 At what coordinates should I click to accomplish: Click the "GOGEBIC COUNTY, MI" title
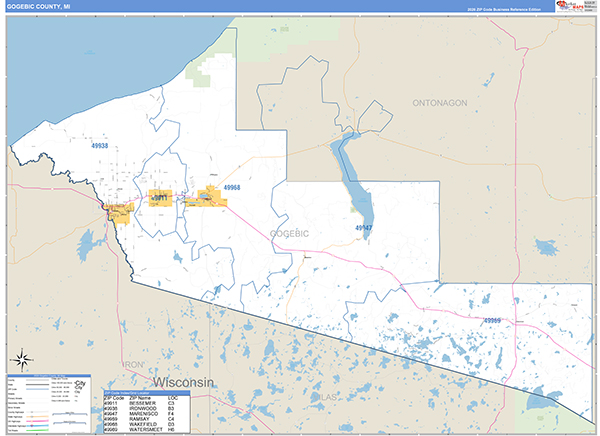38,7
